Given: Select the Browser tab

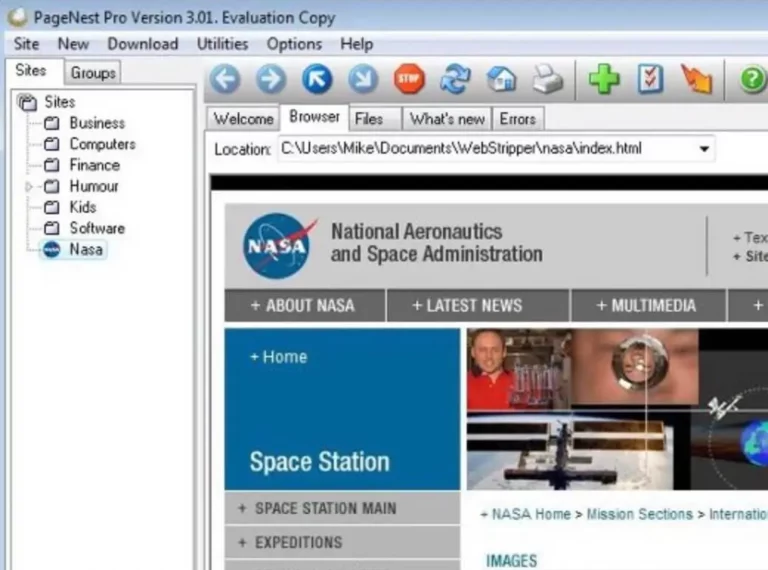Looking at the screenshot, I should (x=314, y=117).
